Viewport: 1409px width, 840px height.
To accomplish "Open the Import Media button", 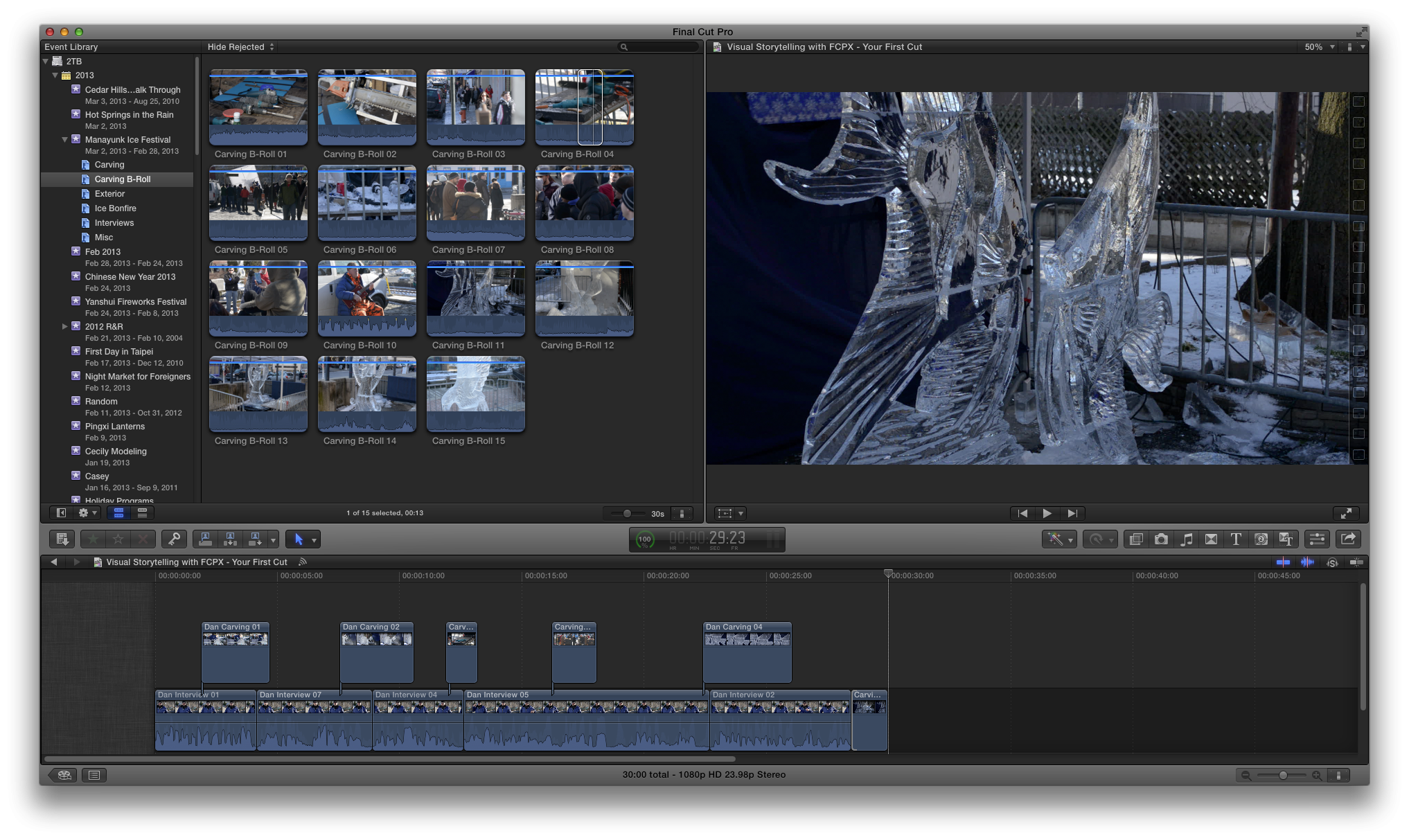I will click(x=62, y=539).
